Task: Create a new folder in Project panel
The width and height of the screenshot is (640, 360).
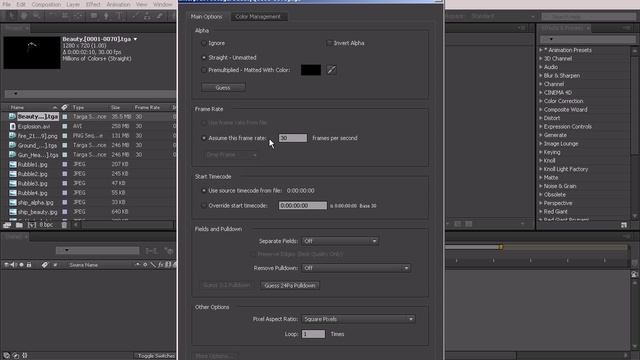Action: coord(19,225)
